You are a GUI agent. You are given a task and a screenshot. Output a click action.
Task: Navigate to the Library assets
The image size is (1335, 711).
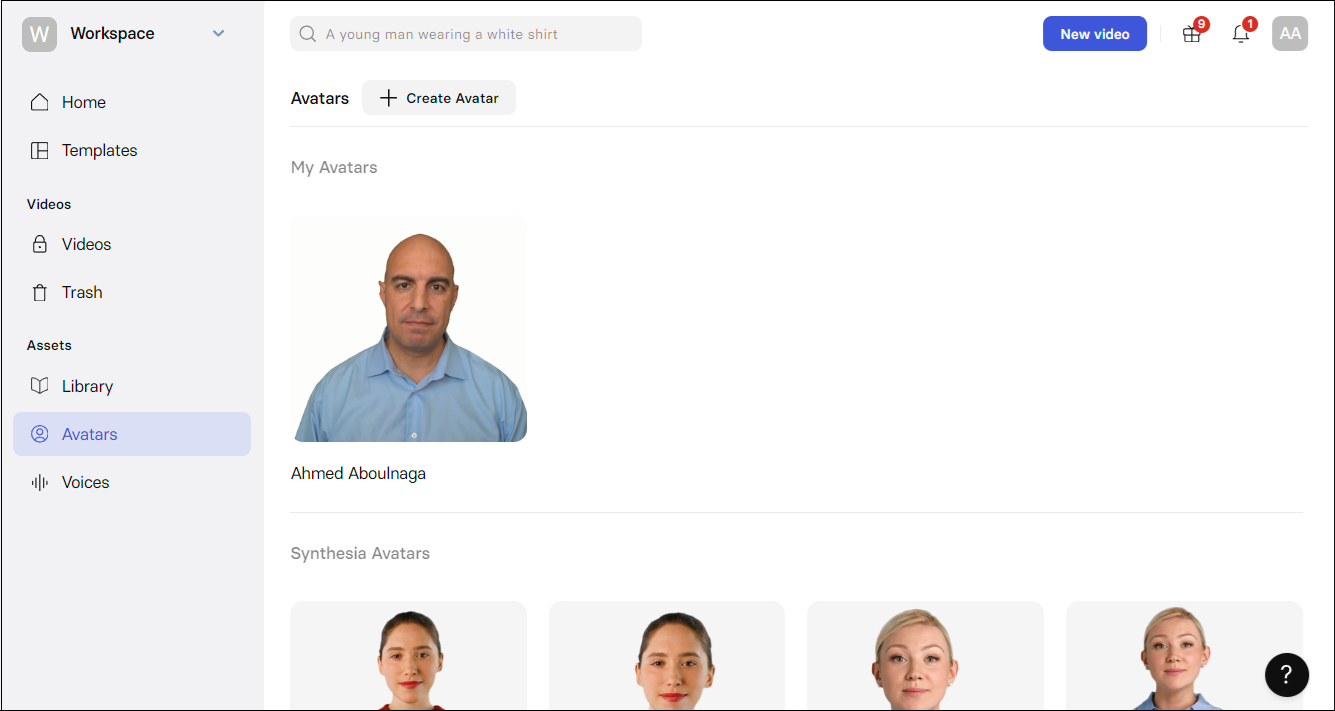pos(87,386)
